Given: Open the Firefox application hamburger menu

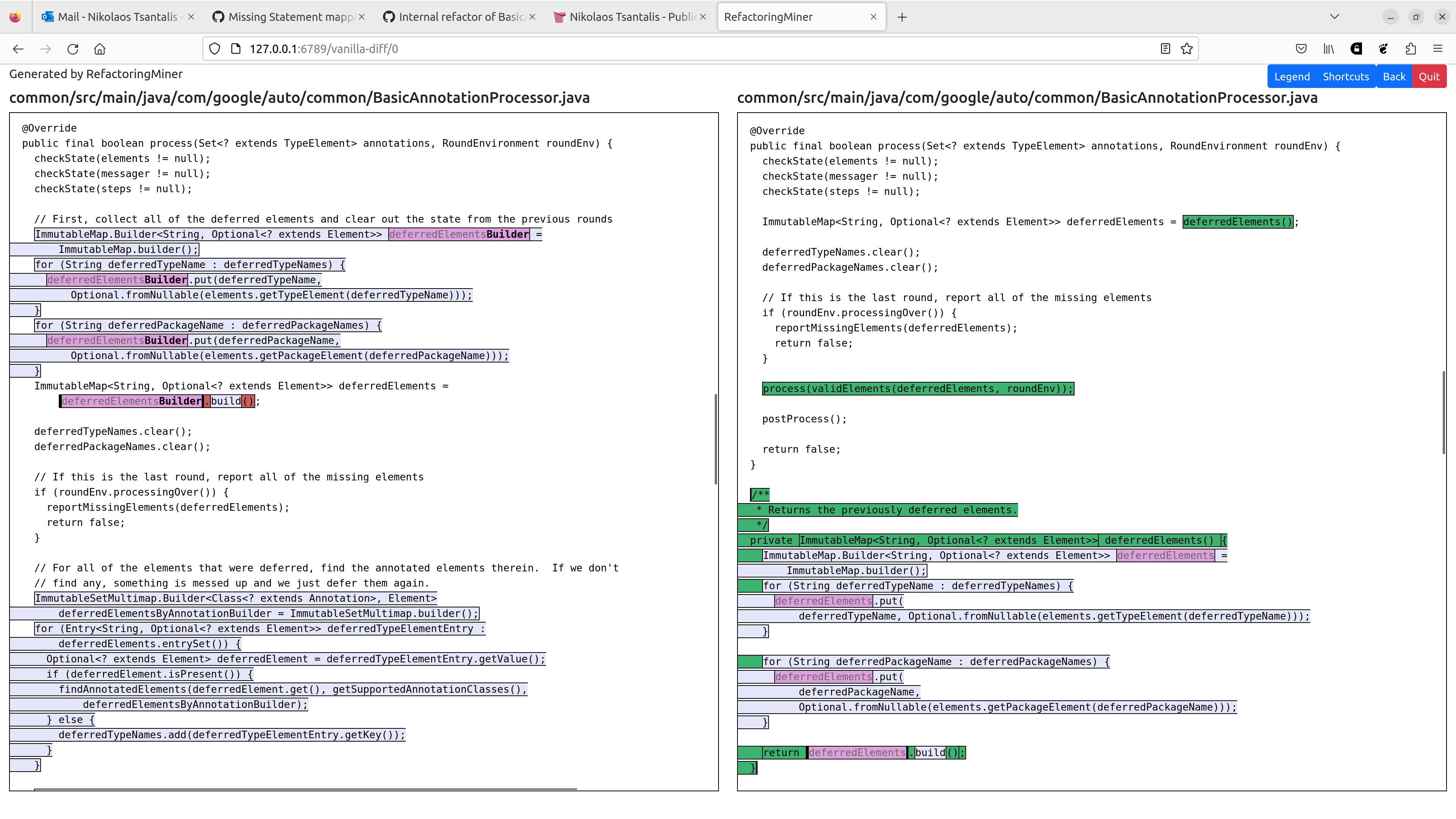Looking at the screenshot, I should tap(1439, 49).
